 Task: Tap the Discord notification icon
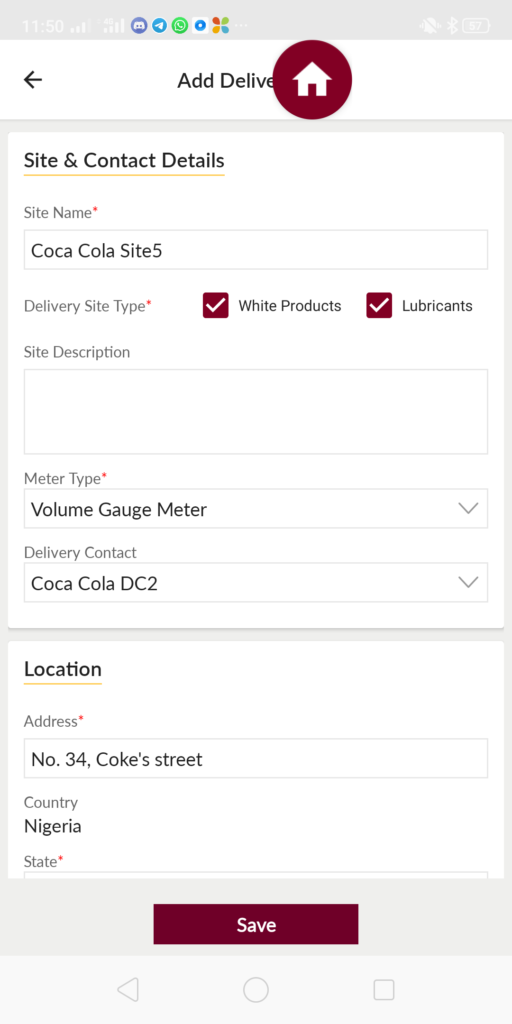coord(139,26)
